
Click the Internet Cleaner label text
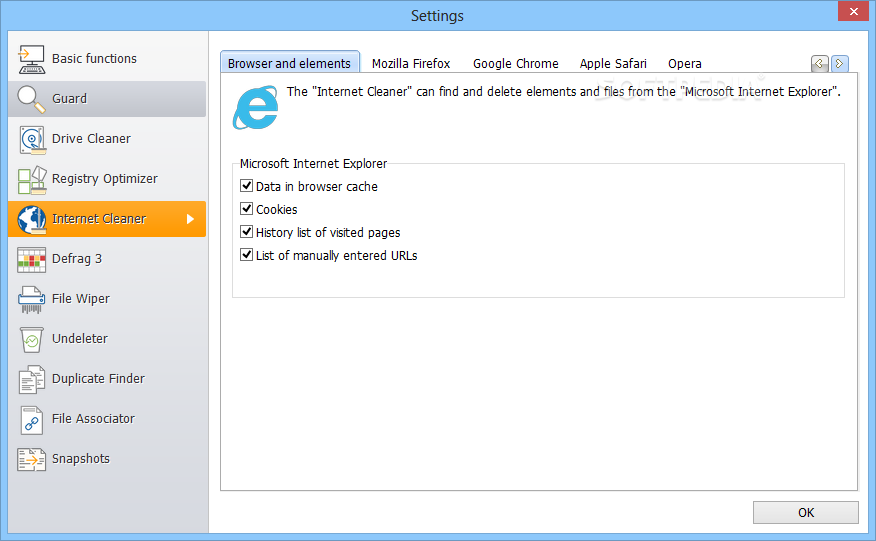click(x=99, y=219)
